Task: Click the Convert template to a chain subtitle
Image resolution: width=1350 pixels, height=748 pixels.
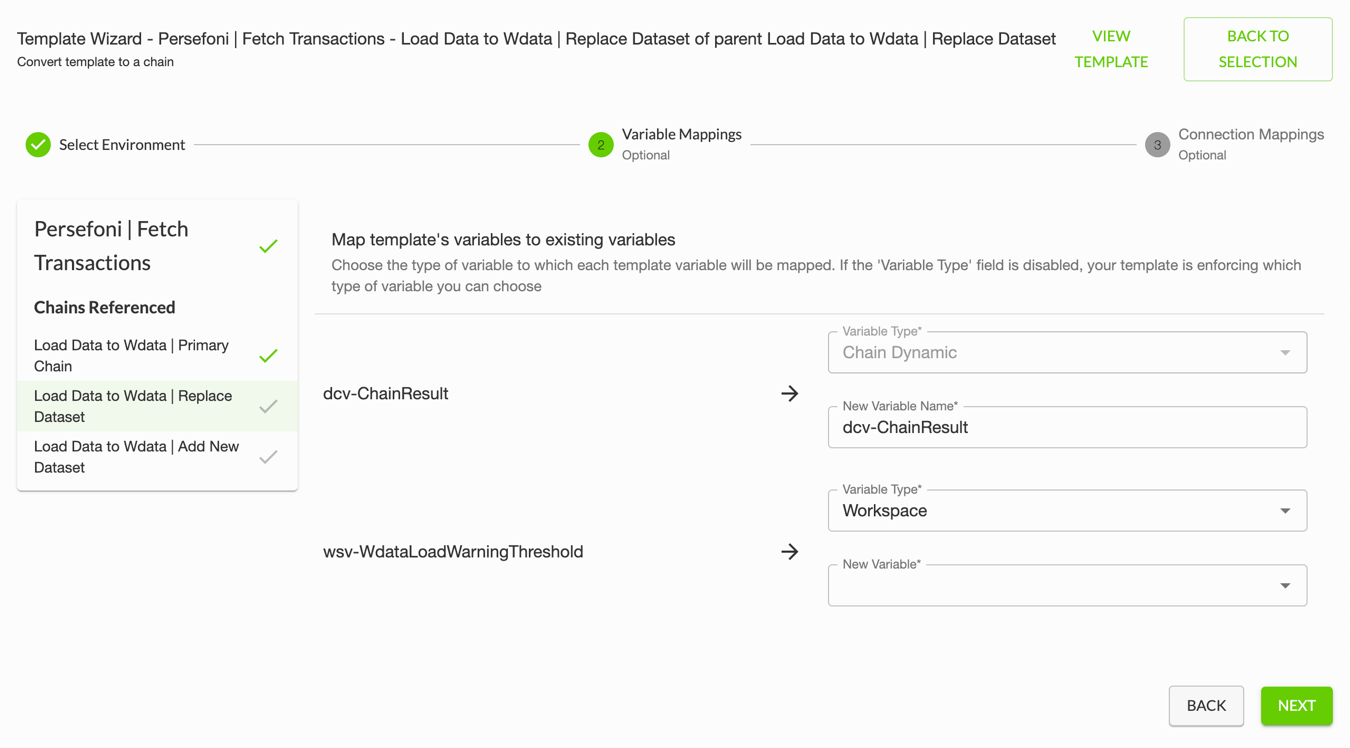Action: pos(95,62)
